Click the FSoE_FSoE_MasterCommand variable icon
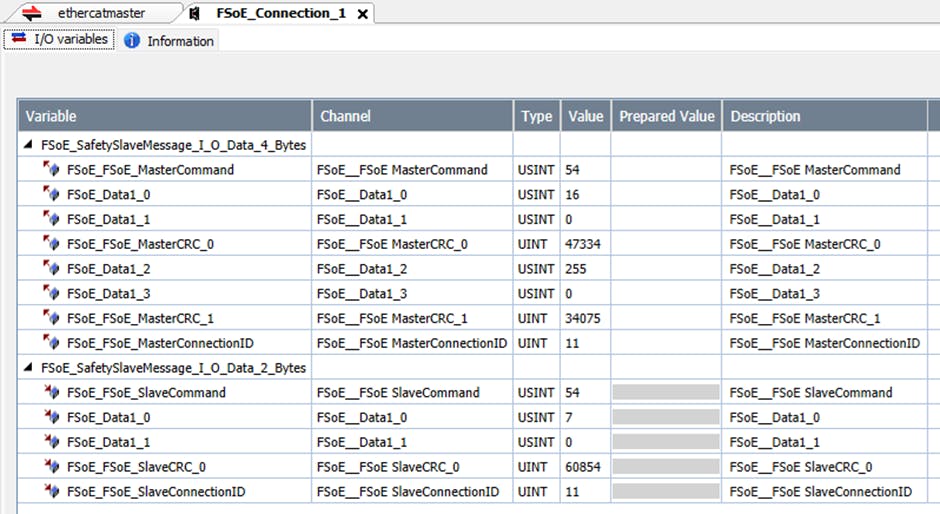This screenshot has width=940, height=514. click(51, 170)
